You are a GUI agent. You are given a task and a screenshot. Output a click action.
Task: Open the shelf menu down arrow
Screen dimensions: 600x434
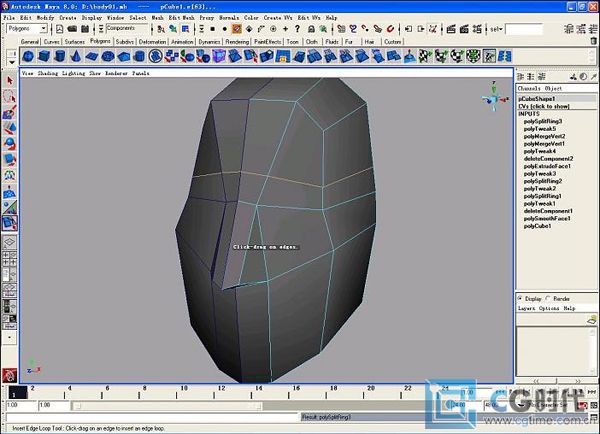click(12, 62)
